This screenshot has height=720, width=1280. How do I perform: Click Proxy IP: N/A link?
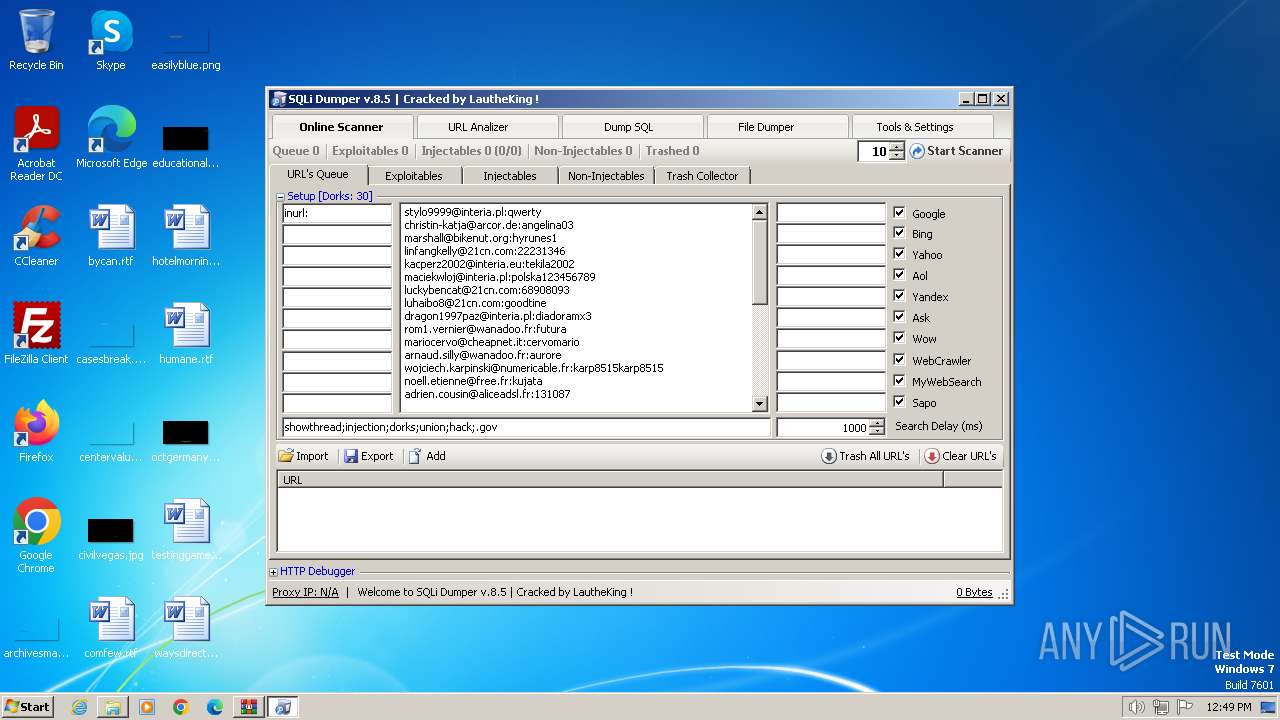pyautogui.click(x=305, y=592)
